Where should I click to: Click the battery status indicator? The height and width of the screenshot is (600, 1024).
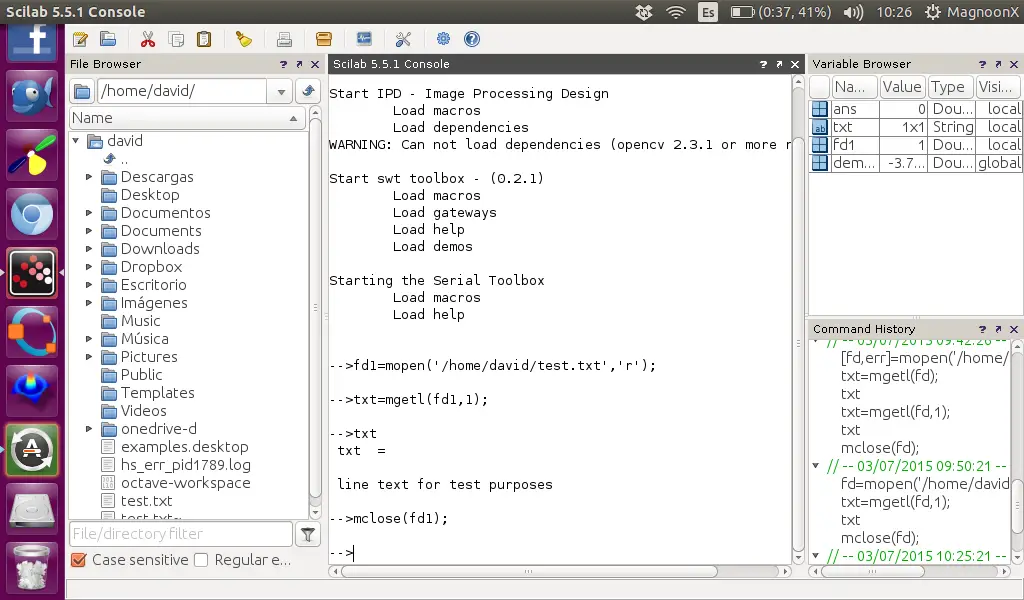[x=781, y=12]
